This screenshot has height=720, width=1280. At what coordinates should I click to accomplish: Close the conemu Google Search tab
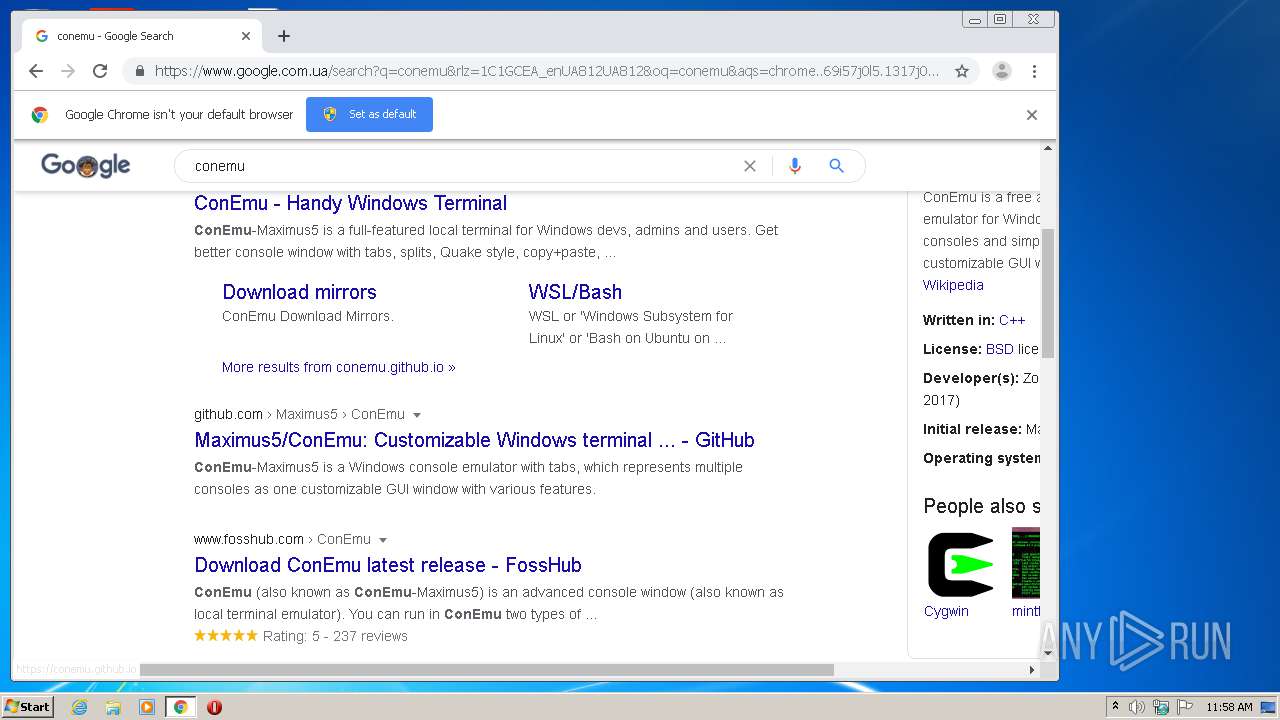pos(246,36)
